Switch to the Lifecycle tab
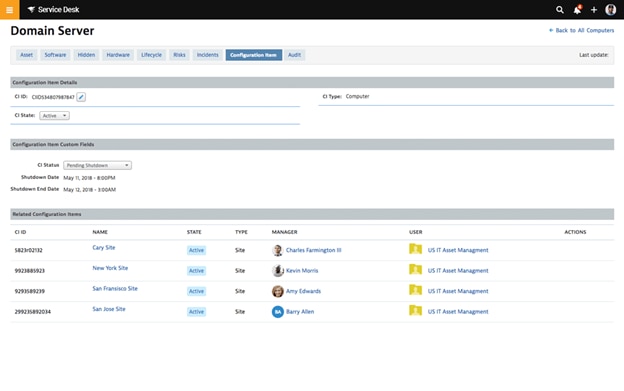624x391 pixels. [151, 55]
